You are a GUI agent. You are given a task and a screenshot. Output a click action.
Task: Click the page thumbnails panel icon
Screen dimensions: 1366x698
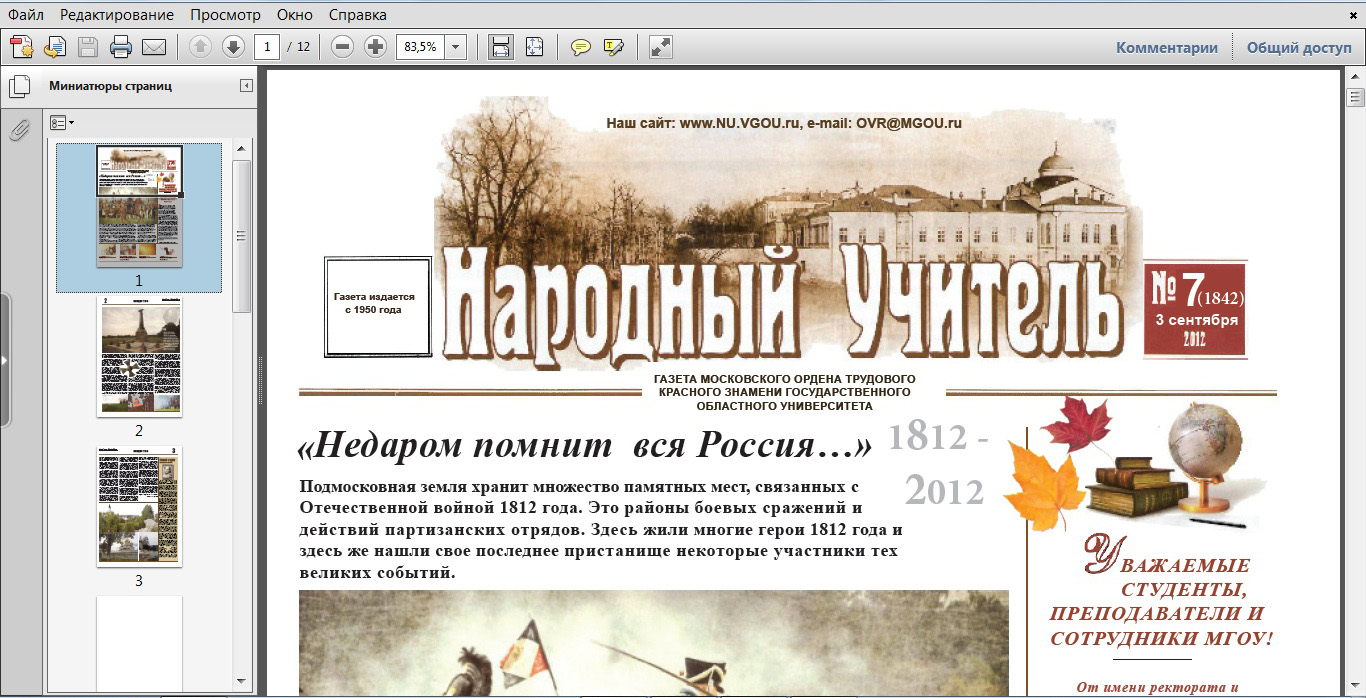click(x=19, y=87)
